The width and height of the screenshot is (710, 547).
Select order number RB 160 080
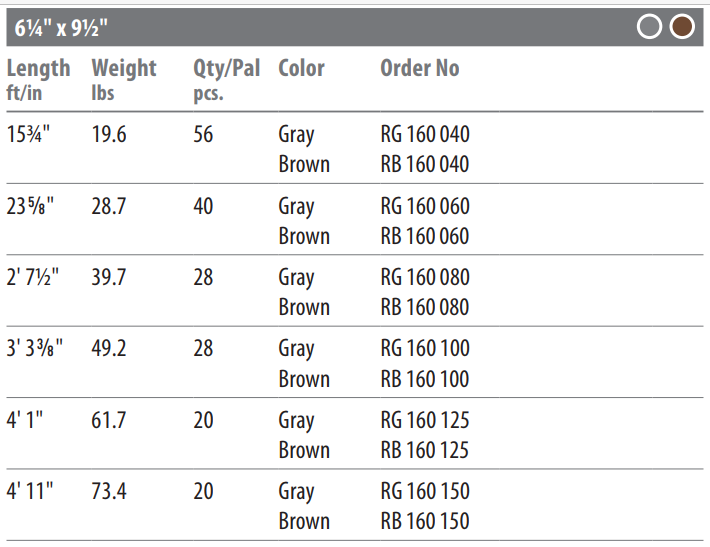tap(425, 307)
